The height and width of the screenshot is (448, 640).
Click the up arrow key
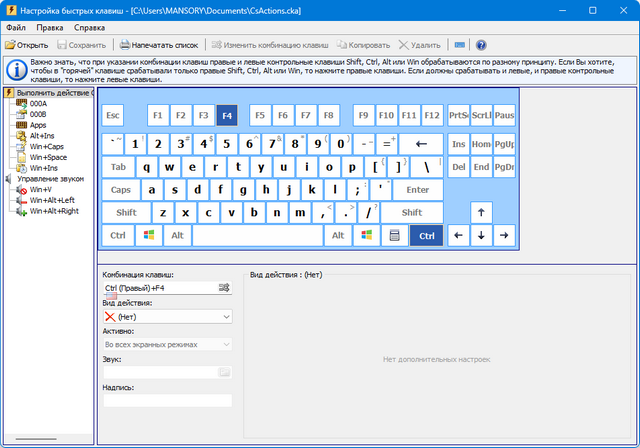pyautogui.click(x=481, y=213)
